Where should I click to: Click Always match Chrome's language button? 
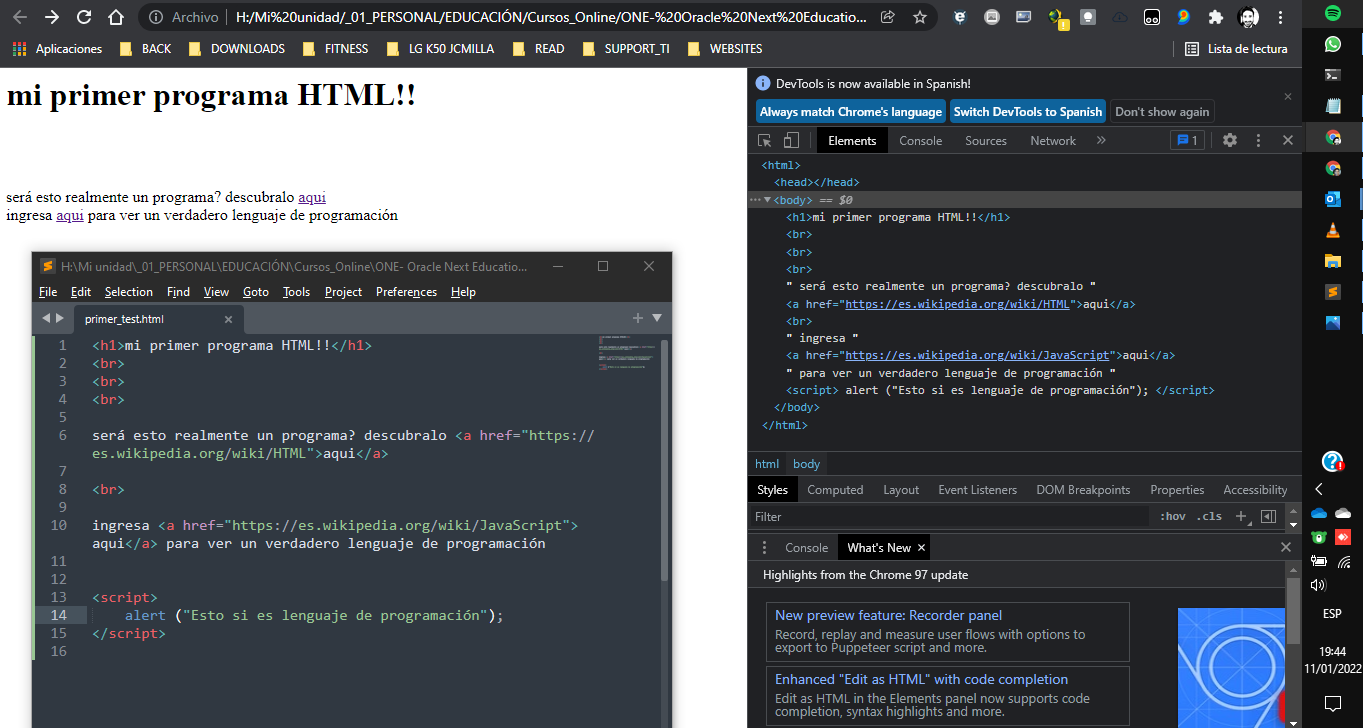(851, 112)
